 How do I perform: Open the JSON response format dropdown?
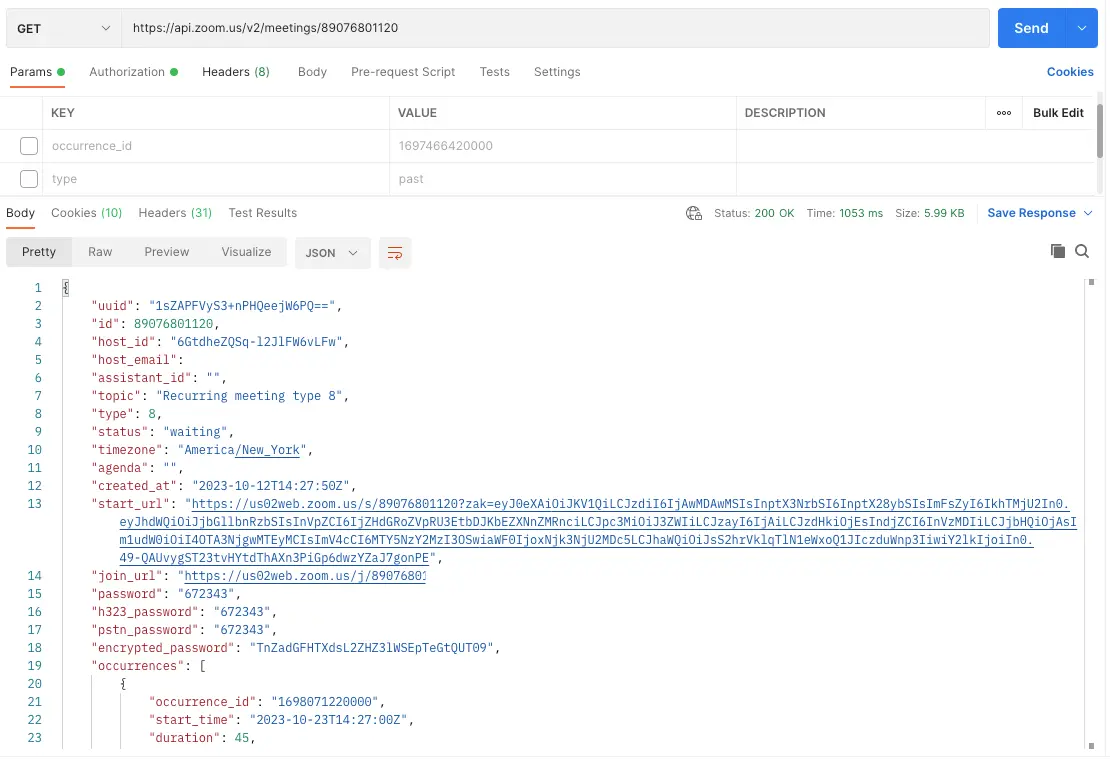(332, 252)
